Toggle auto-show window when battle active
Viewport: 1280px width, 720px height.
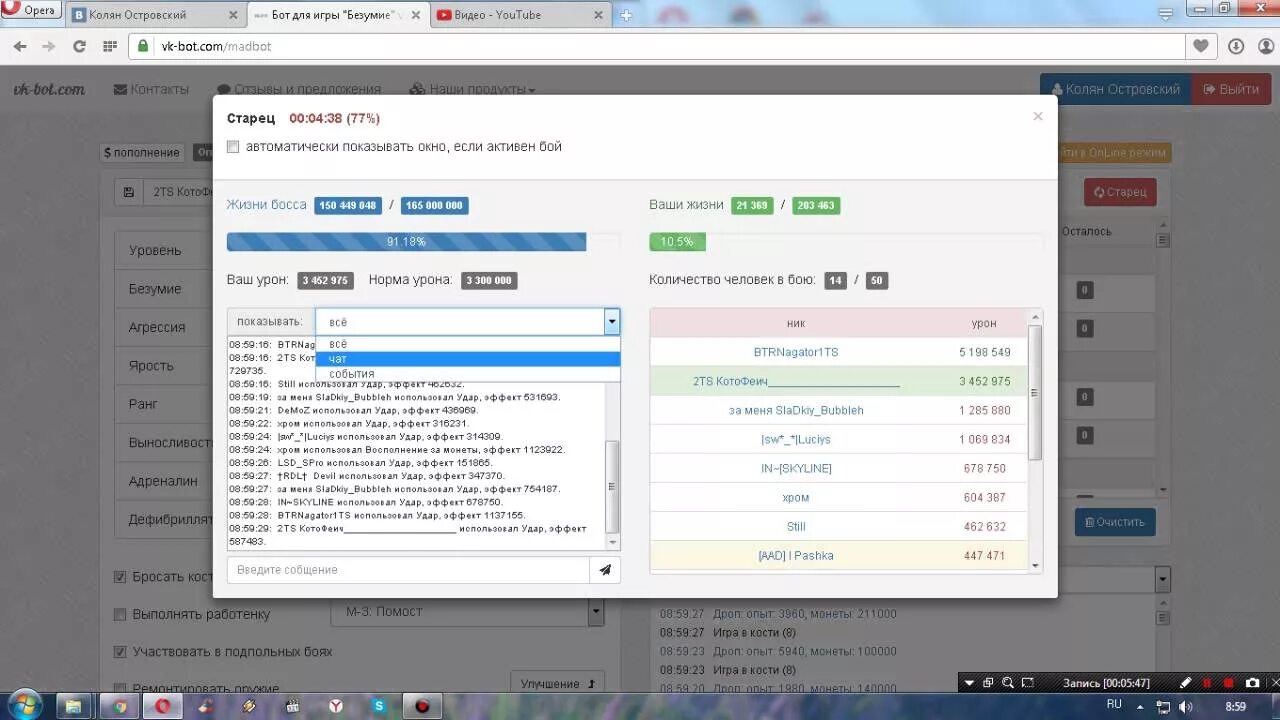(233, 147)
